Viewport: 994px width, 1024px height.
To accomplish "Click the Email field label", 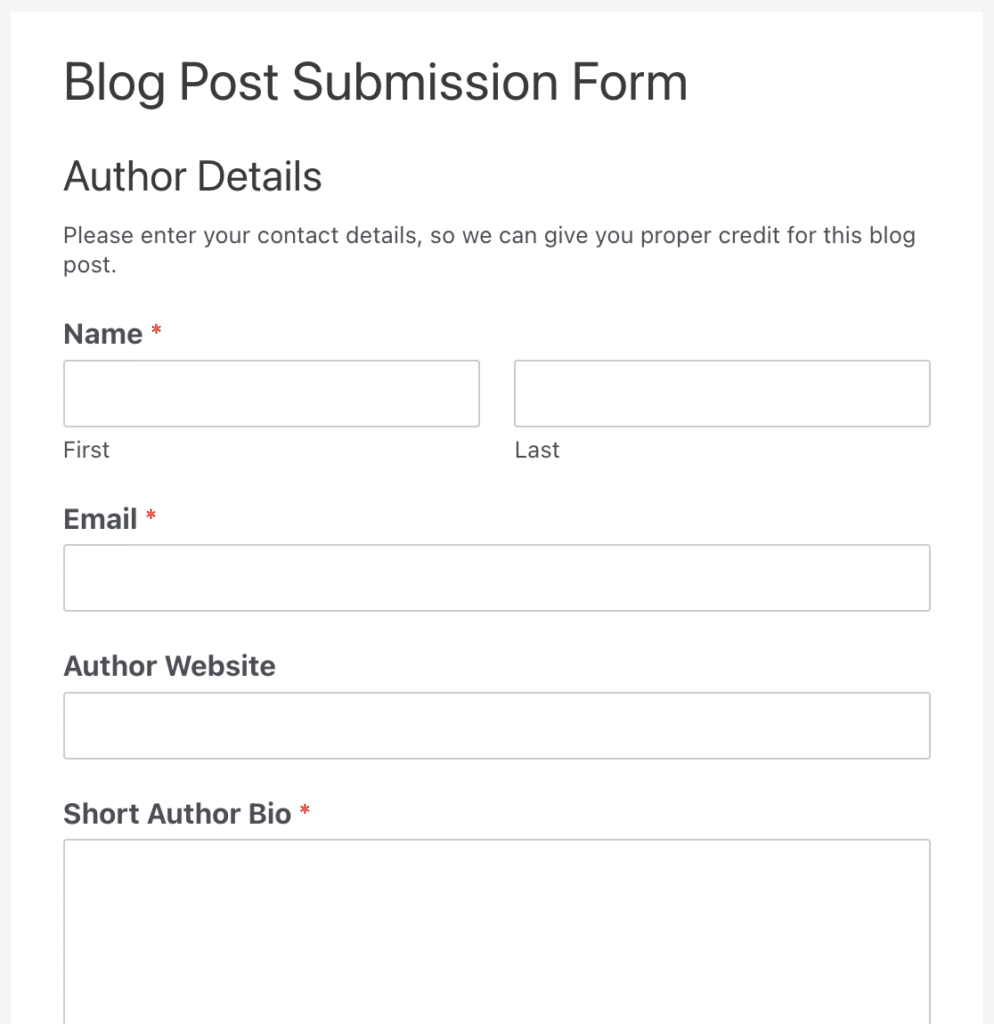I will (100, 519).
